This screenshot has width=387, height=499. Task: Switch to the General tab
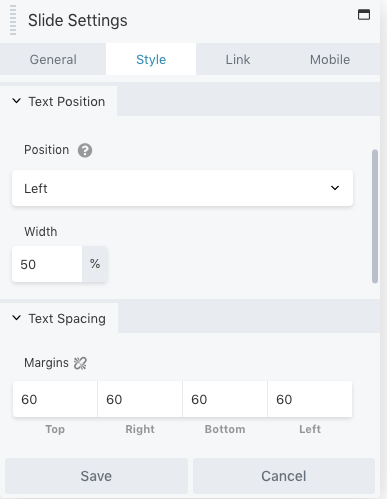pyautogui.click(x=53, y=59)
